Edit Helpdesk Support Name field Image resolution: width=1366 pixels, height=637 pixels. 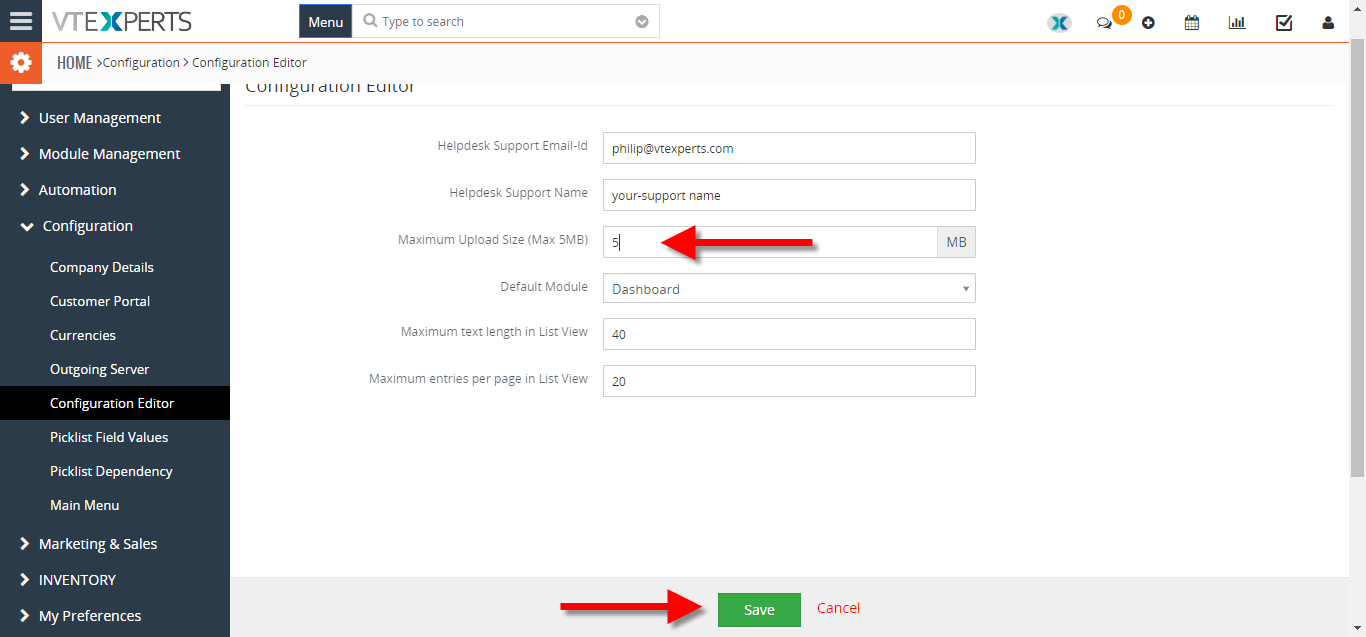click(x=789, y=195)
